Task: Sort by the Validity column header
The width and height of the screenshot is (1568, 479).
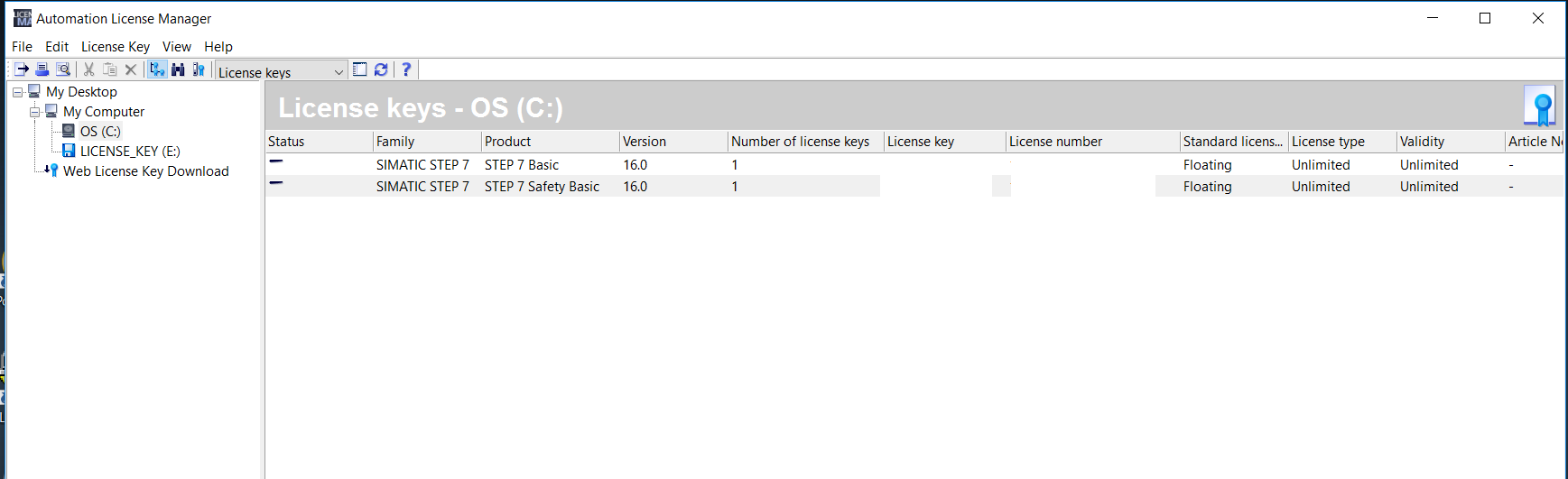Action: click(1451, 141)
